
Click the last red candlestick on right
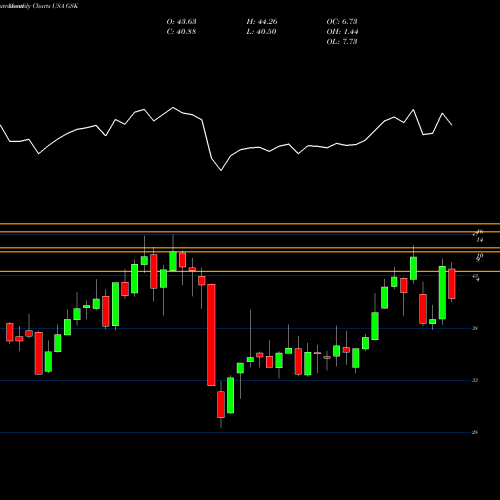click(452, 284)
